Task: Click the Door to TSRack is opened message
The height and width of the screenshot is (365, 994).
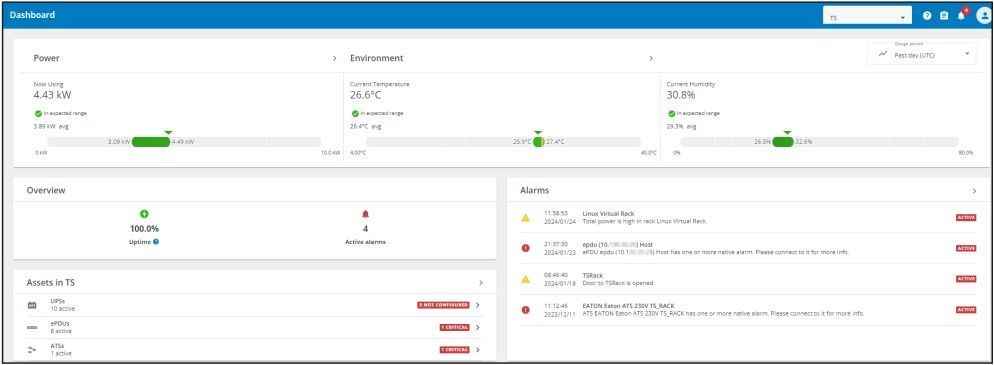Action: [618, 283]
